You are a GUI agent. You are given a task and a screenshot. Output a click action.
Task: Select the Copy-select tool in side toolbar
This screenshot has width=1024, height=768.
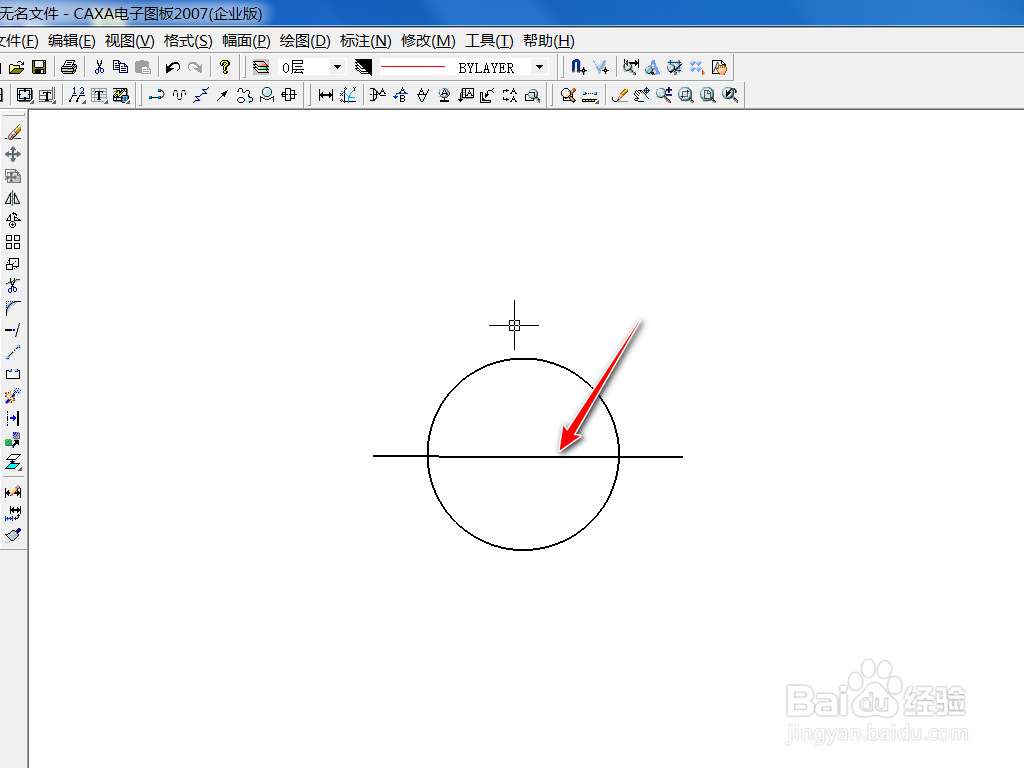(13, 176)
